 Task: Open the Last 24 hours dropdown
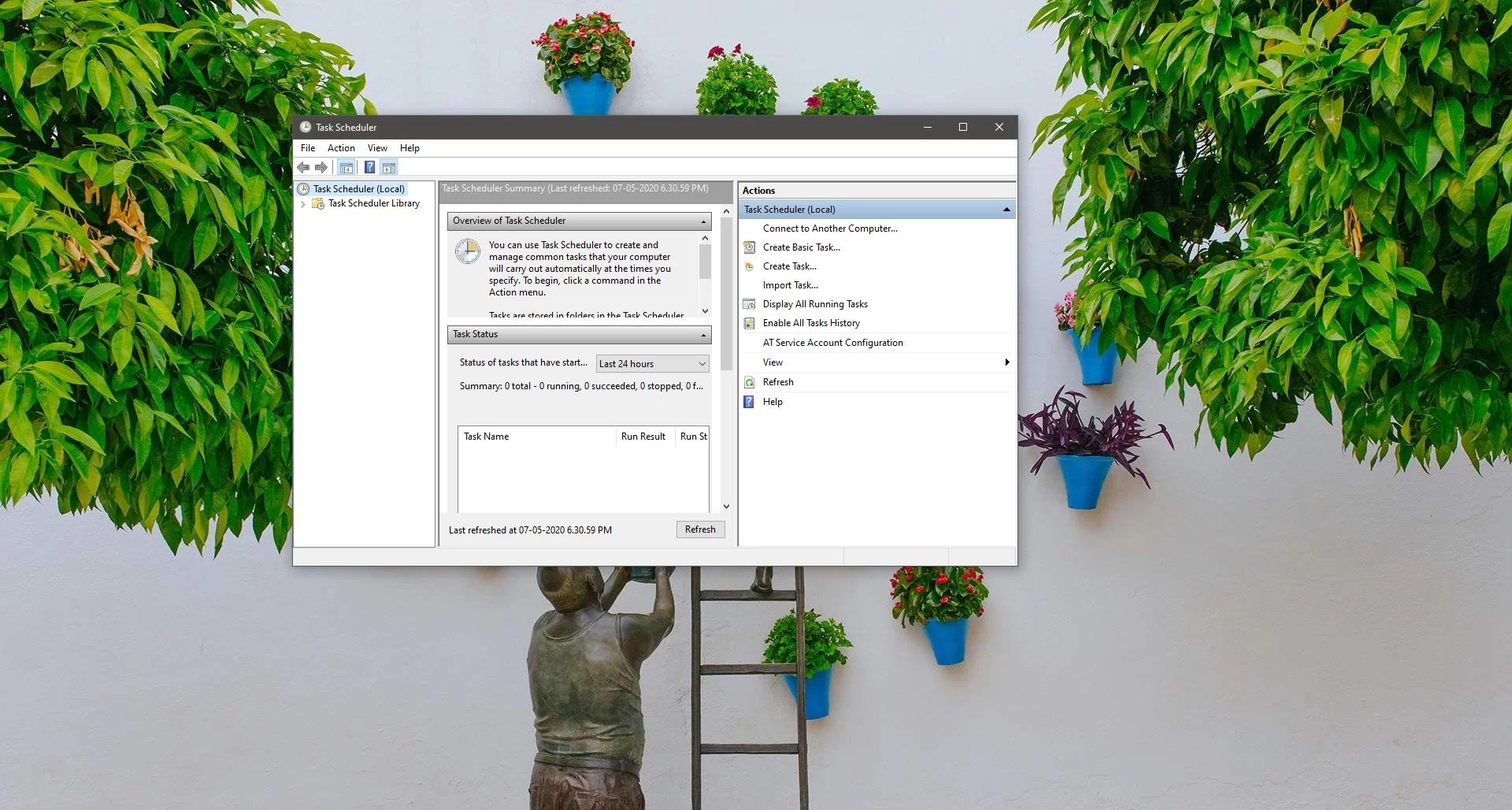[x=701, y=363]
